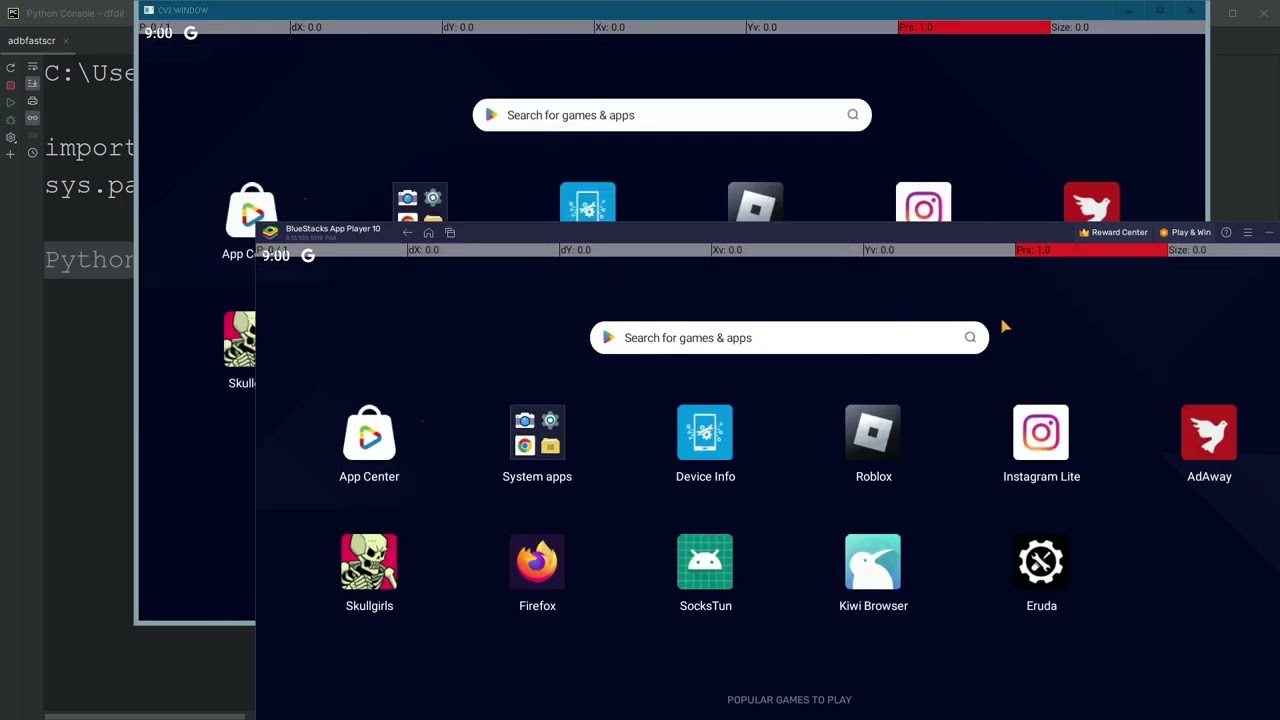Screen dimensions: 1280x720
Task: Click the Device Info icon in the CV2 window
Action: point(587,203)
